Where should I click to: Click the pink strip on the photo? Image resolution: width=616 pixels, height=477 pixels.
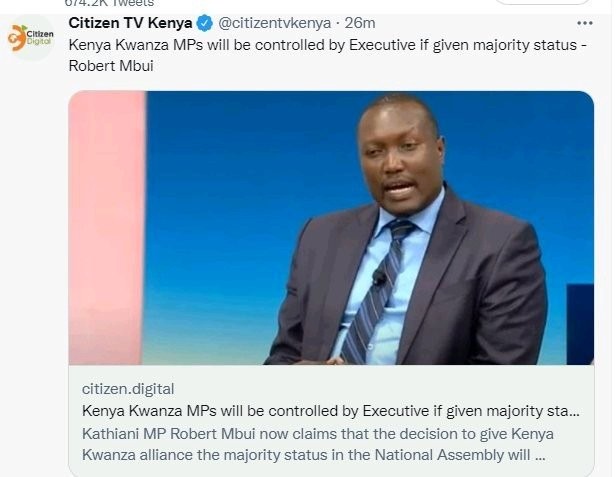click(x=107, y=228)
